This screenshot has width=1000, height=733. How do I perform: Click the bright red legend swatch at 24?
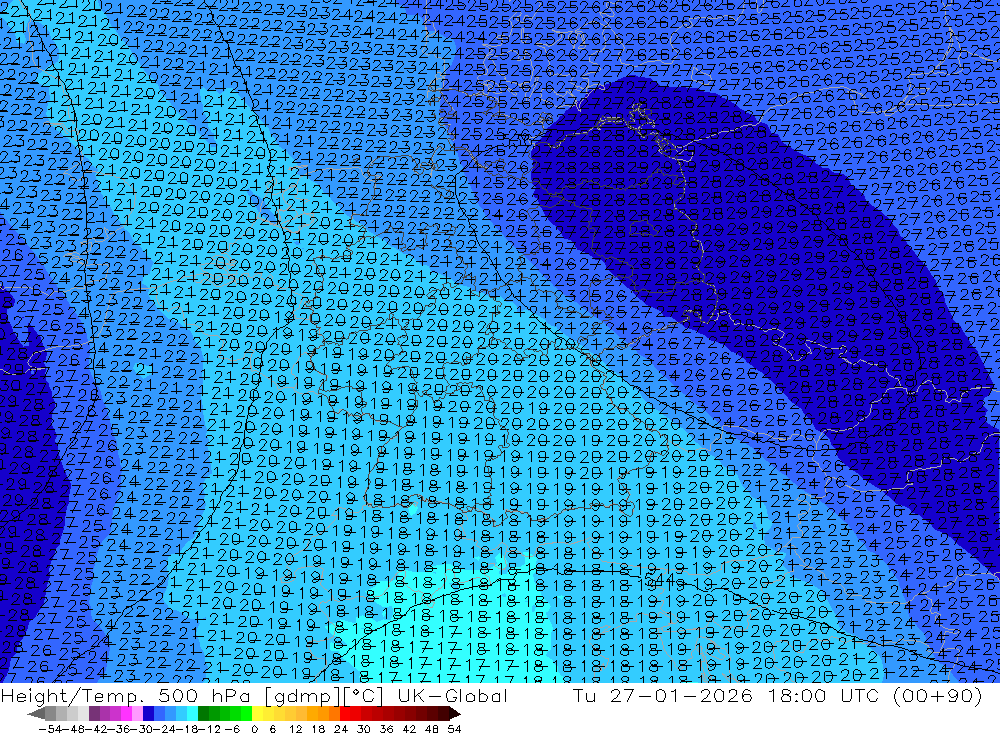[345, 714]
